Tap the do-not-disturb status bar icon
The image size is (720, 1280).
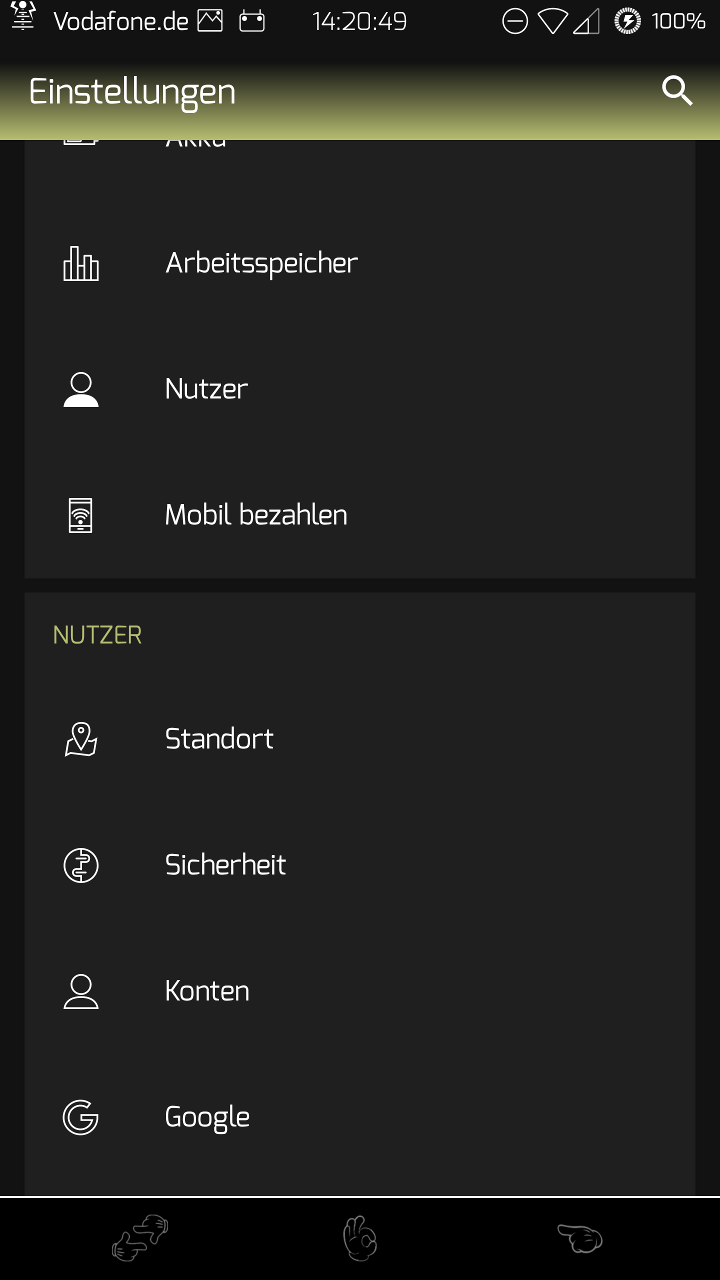tap(515, 21)
